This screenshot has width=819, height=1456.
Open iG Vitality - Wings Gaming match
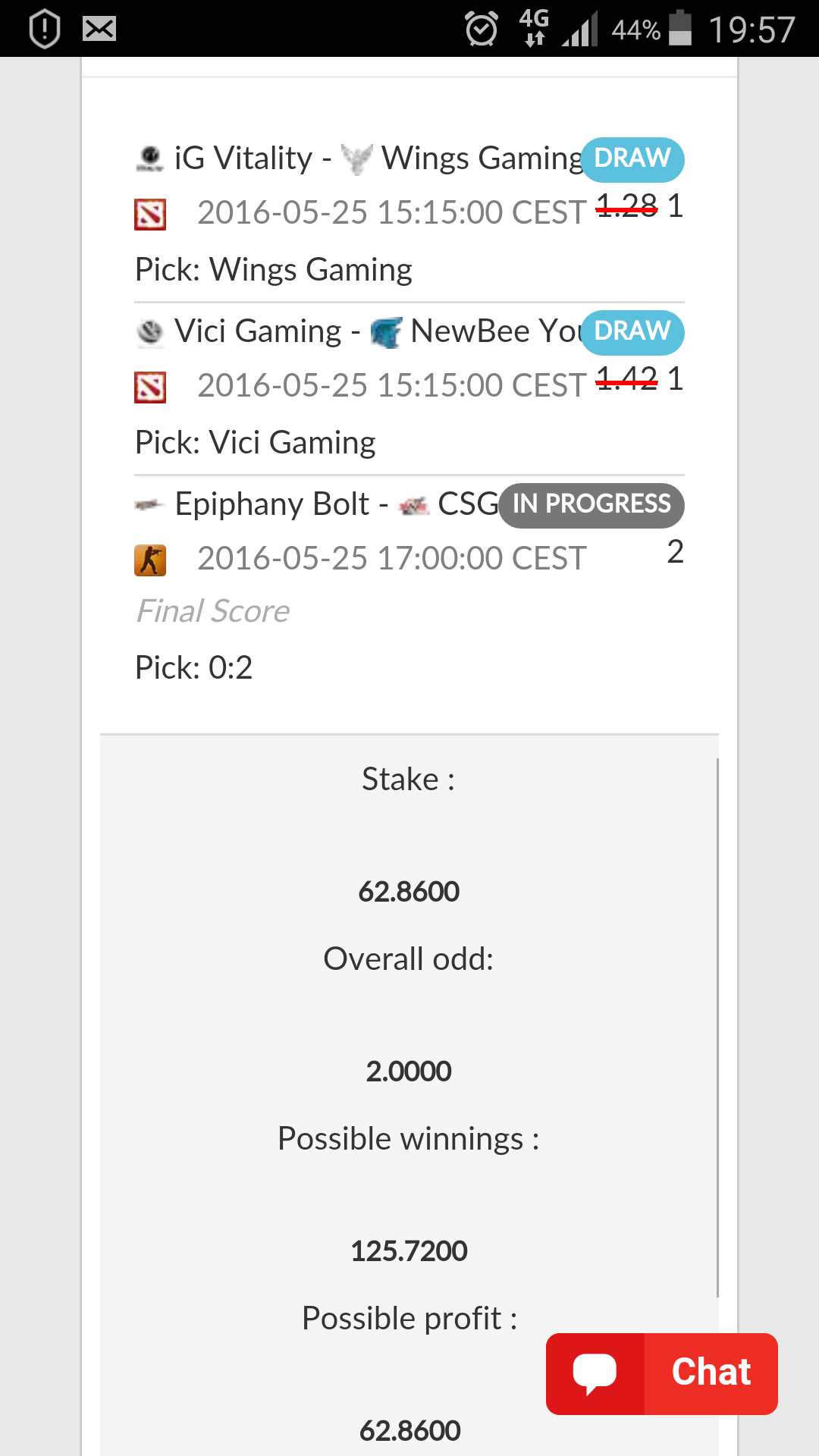coord(358,158)
